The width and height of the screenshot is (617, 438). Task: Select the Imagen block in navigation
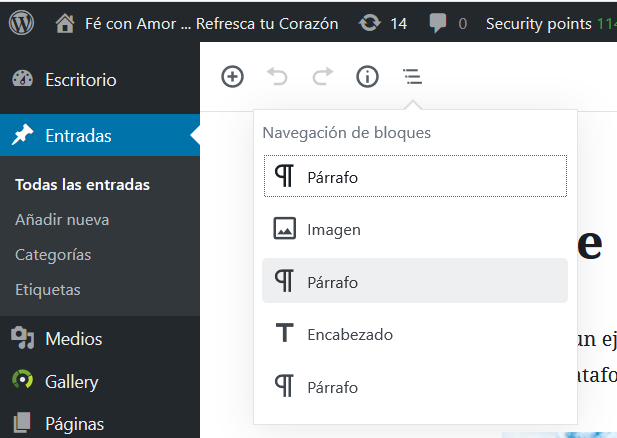tap(415, 229)
